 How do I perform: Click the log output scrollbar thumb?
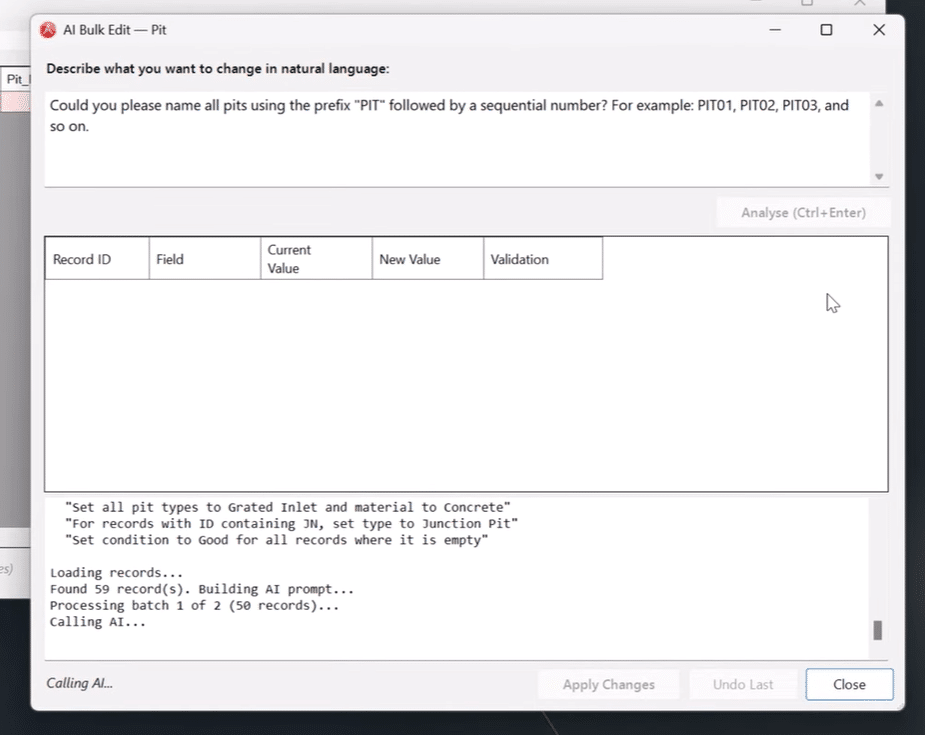click(878, 630)
